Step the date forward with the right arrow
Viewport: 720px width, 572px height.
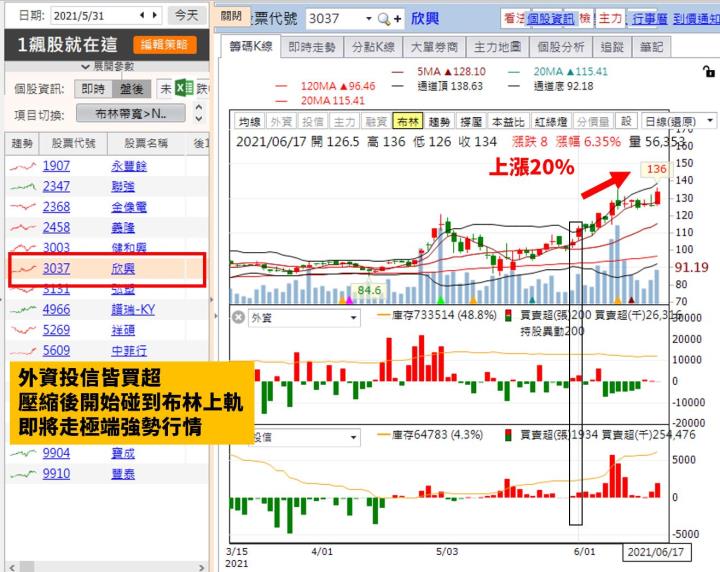click(155, 15)
